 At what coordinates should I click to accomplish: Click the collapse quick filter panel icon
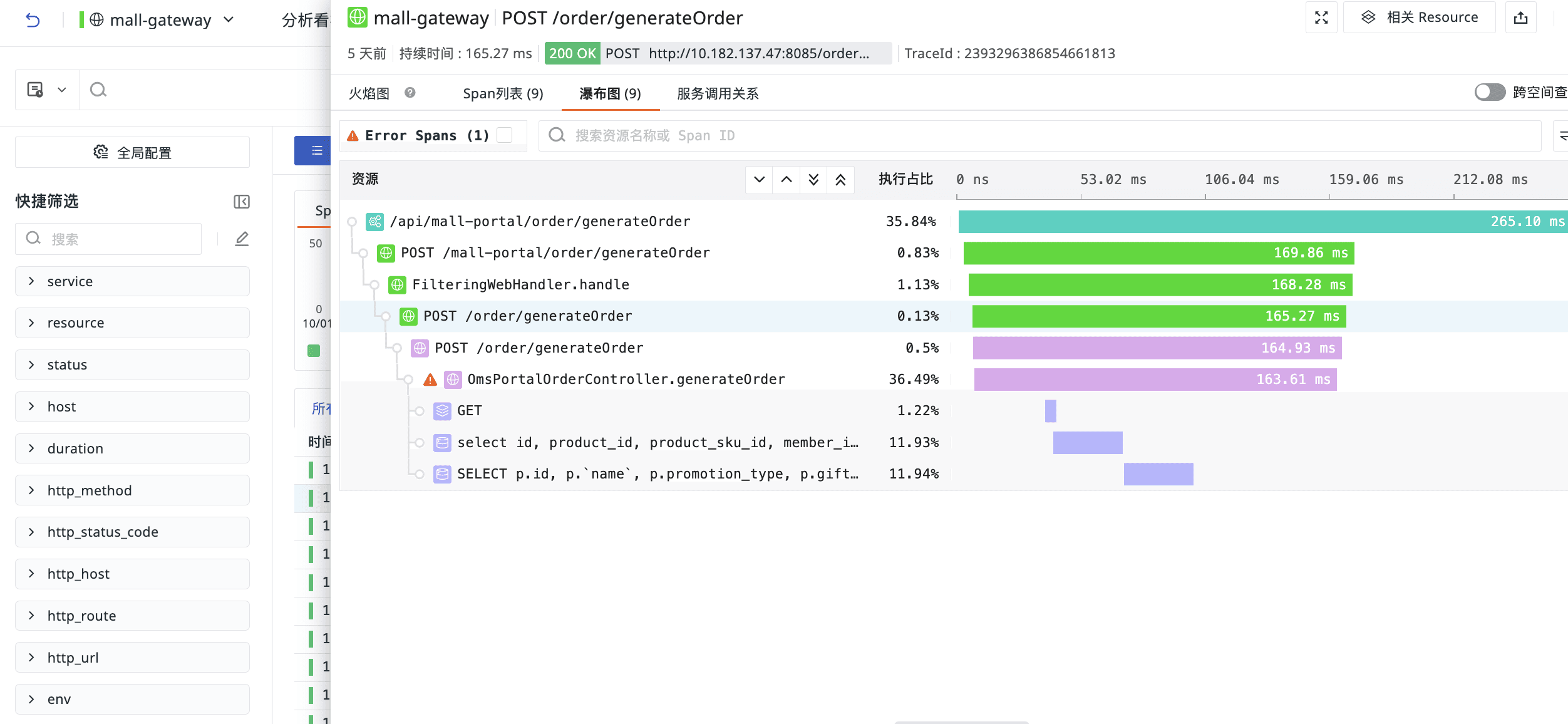click(x=241, y=202)
